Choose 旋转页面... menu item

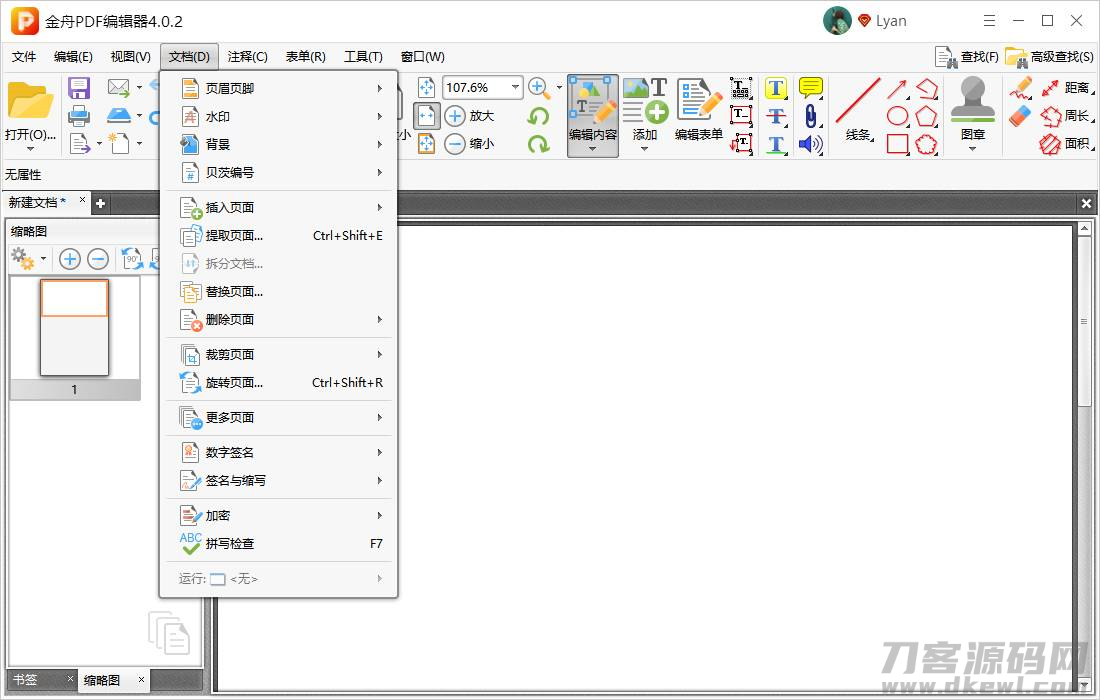click(279, 383)
